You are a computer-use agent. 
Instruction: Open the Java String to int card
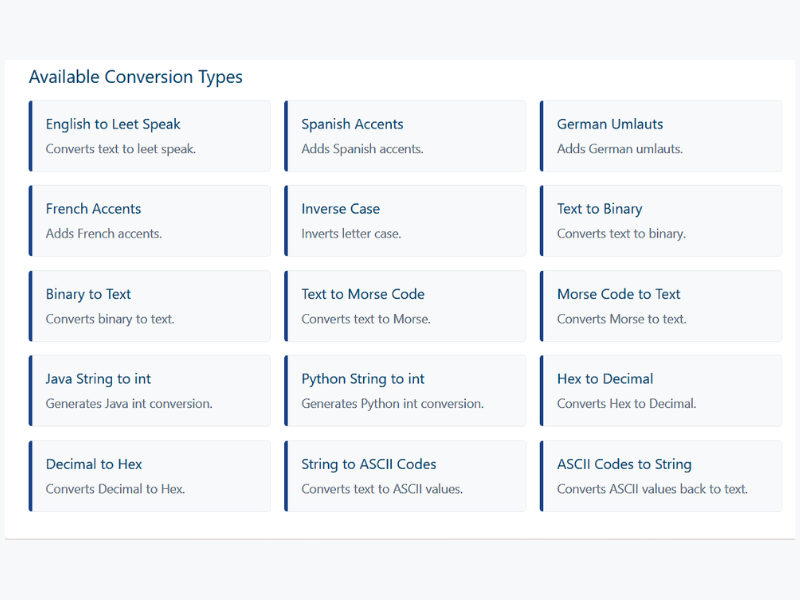pos(149,391)
